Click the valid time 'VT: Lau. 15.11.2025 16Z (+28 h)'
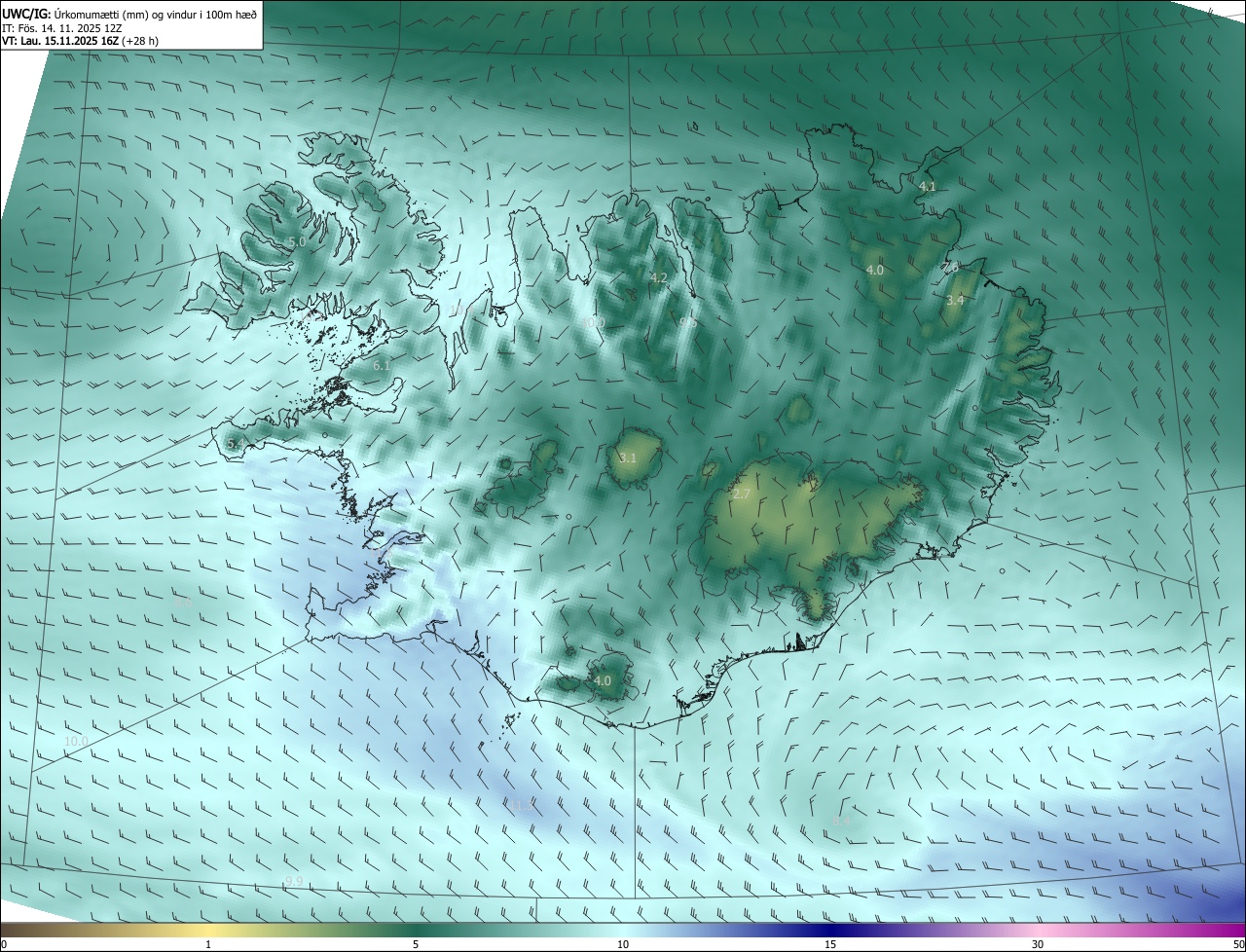This screenshot has height=952, width=1246. coord(81,42)
